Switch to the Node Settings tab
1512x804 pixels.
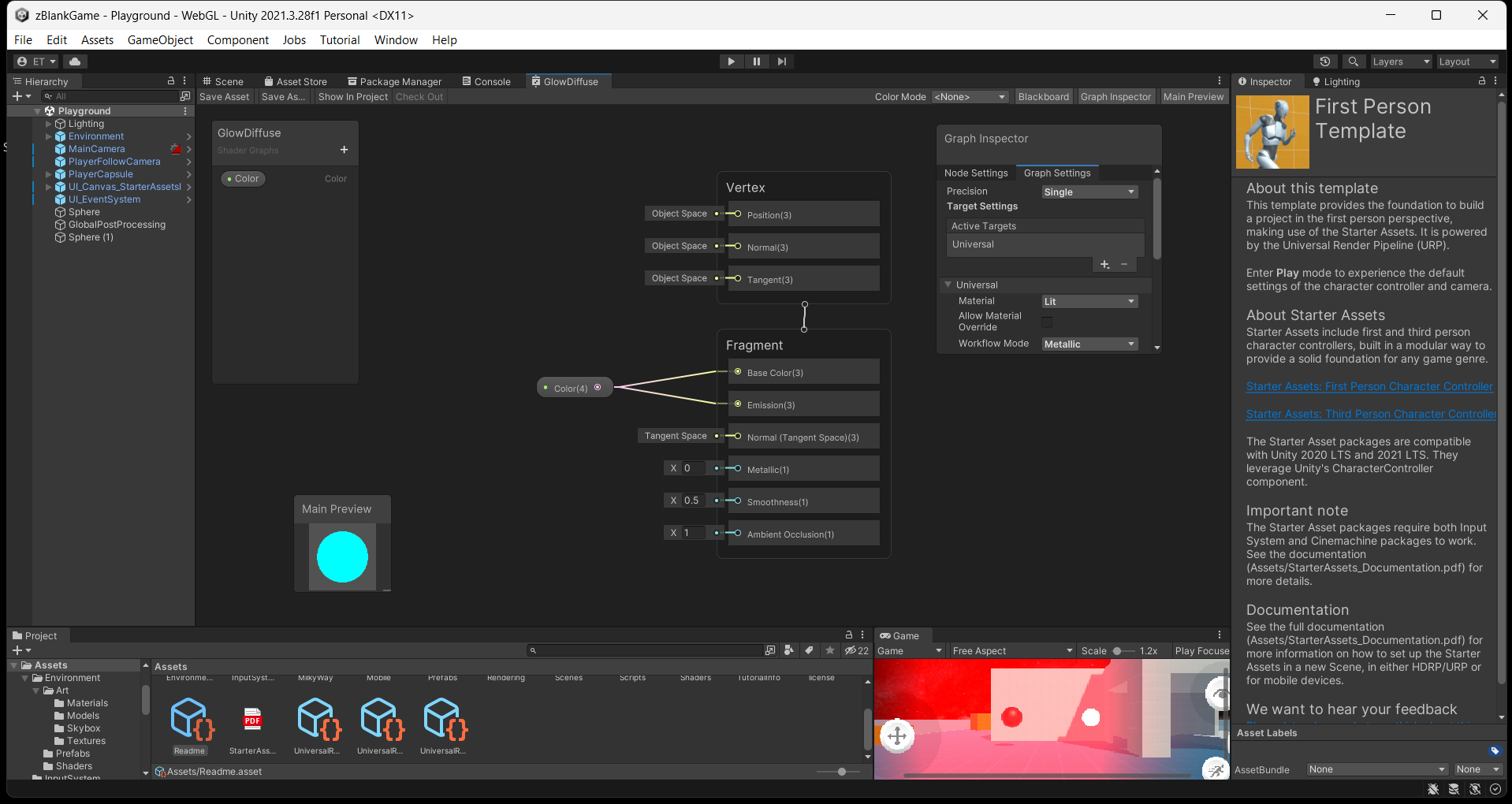[976, 173]
